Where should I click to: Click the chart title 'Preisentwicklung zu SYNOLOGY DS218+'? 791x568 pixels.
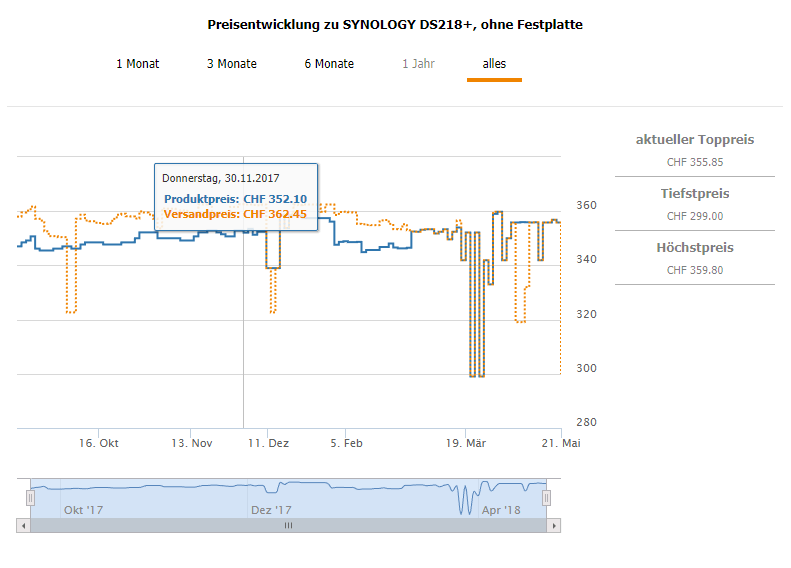[x=395, y=24]
